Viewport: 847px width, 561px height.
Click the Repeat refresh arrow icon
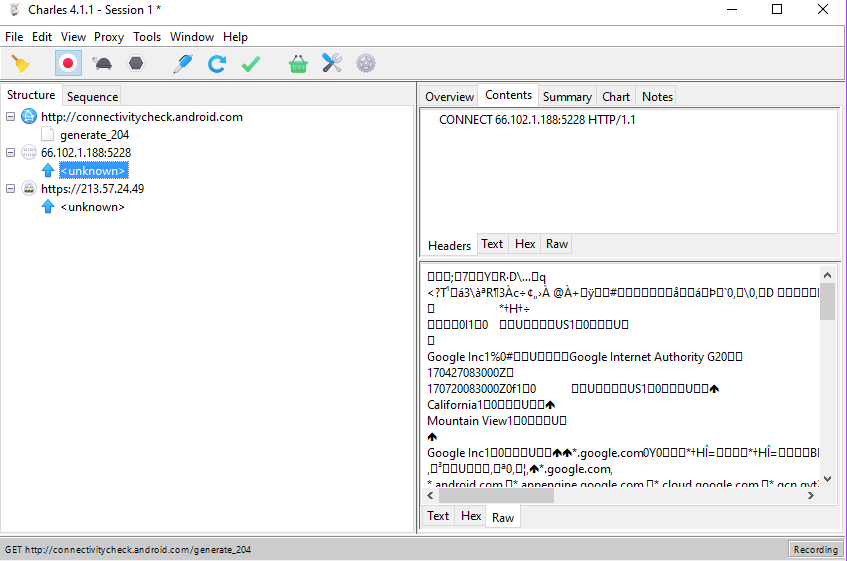pyautogui.click(x=216, y=64)
